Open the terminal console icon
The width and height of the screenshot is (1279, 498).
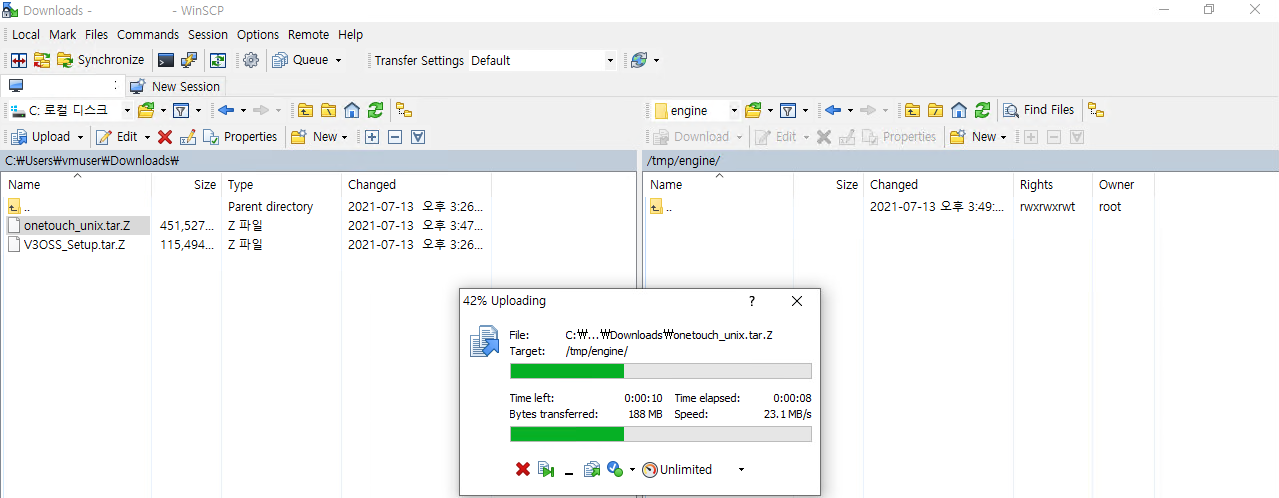pyautogui.click(x=166, y=60)
